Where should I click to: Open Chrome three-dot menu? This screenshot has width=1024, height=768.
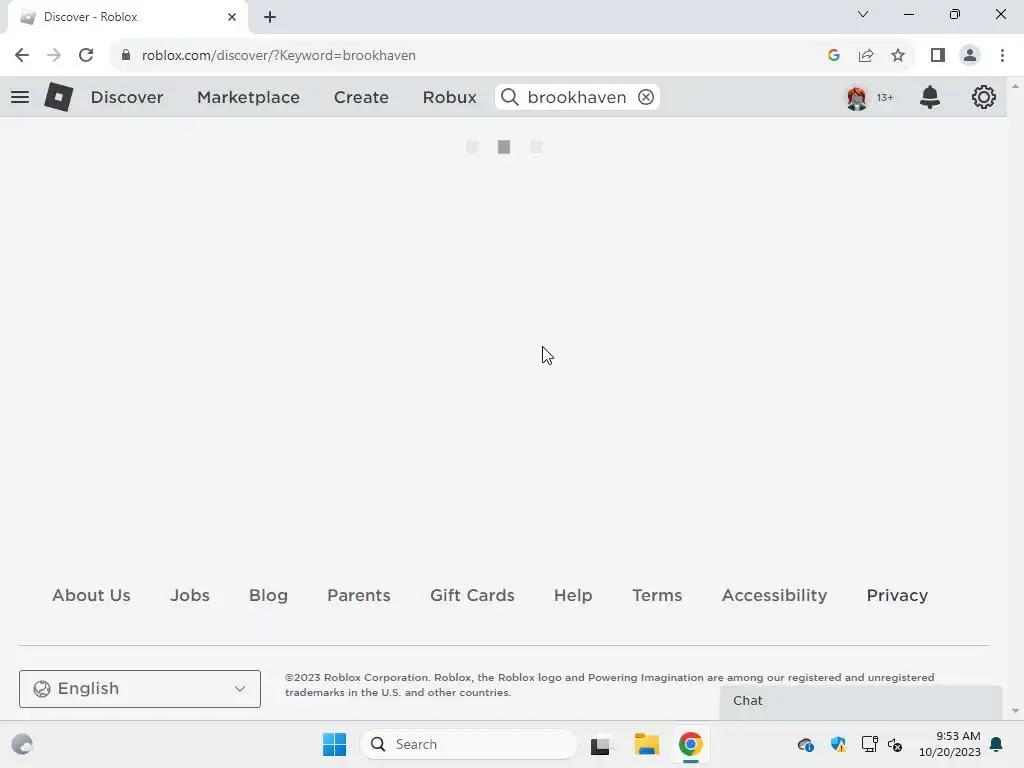[x=1002, y=56]
